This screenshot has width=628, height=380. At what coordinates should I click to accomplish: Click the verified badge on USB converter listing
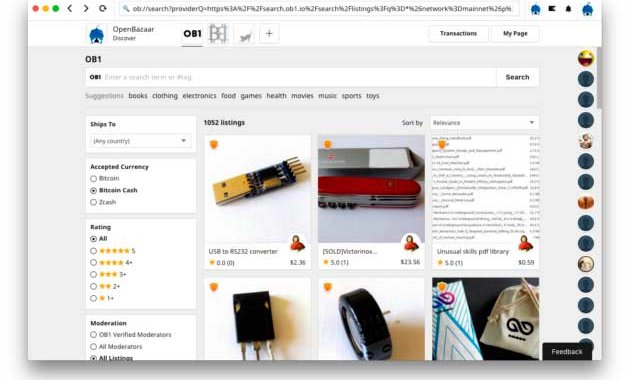click(x=214, y=145)
